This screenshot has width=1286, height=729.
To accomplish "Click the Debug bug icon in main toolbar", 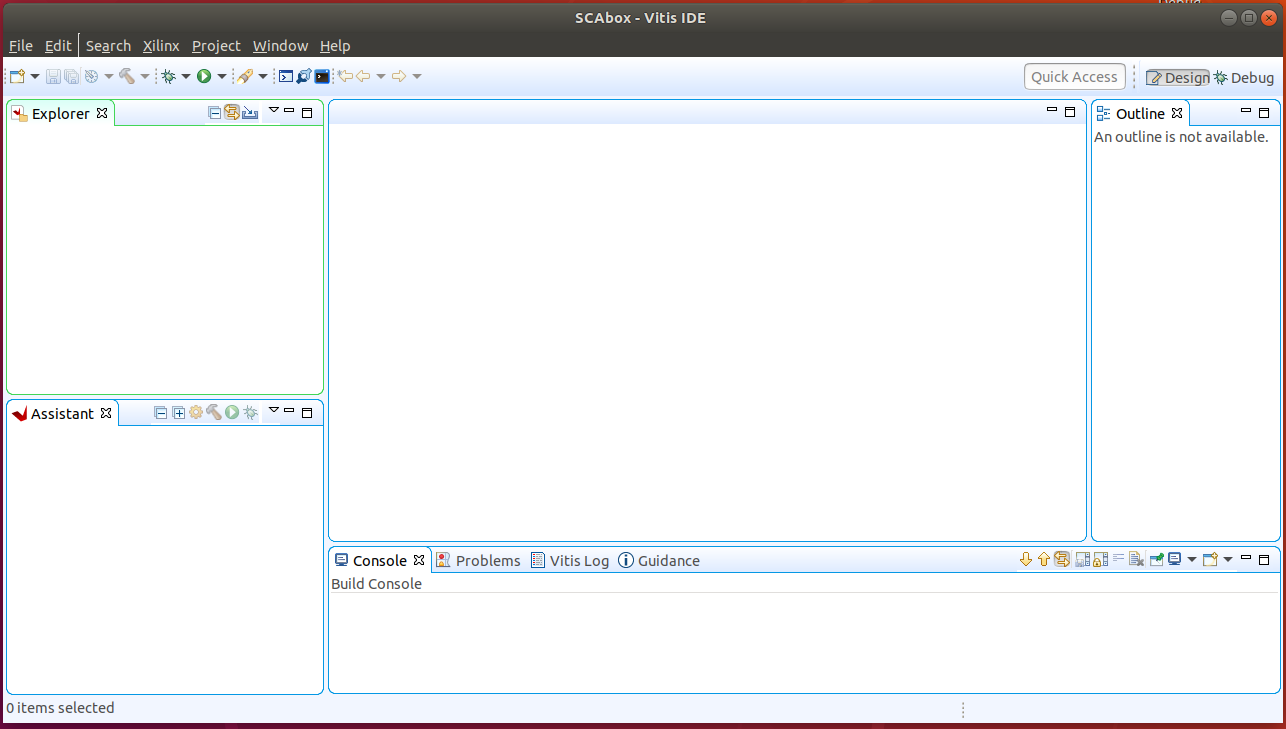I will pyautogui.click(x=169, y=76).
